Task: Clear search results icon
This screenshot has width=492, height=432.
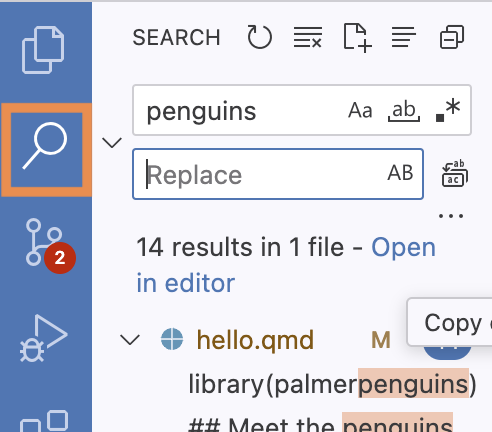Action: tap(308, 37)
